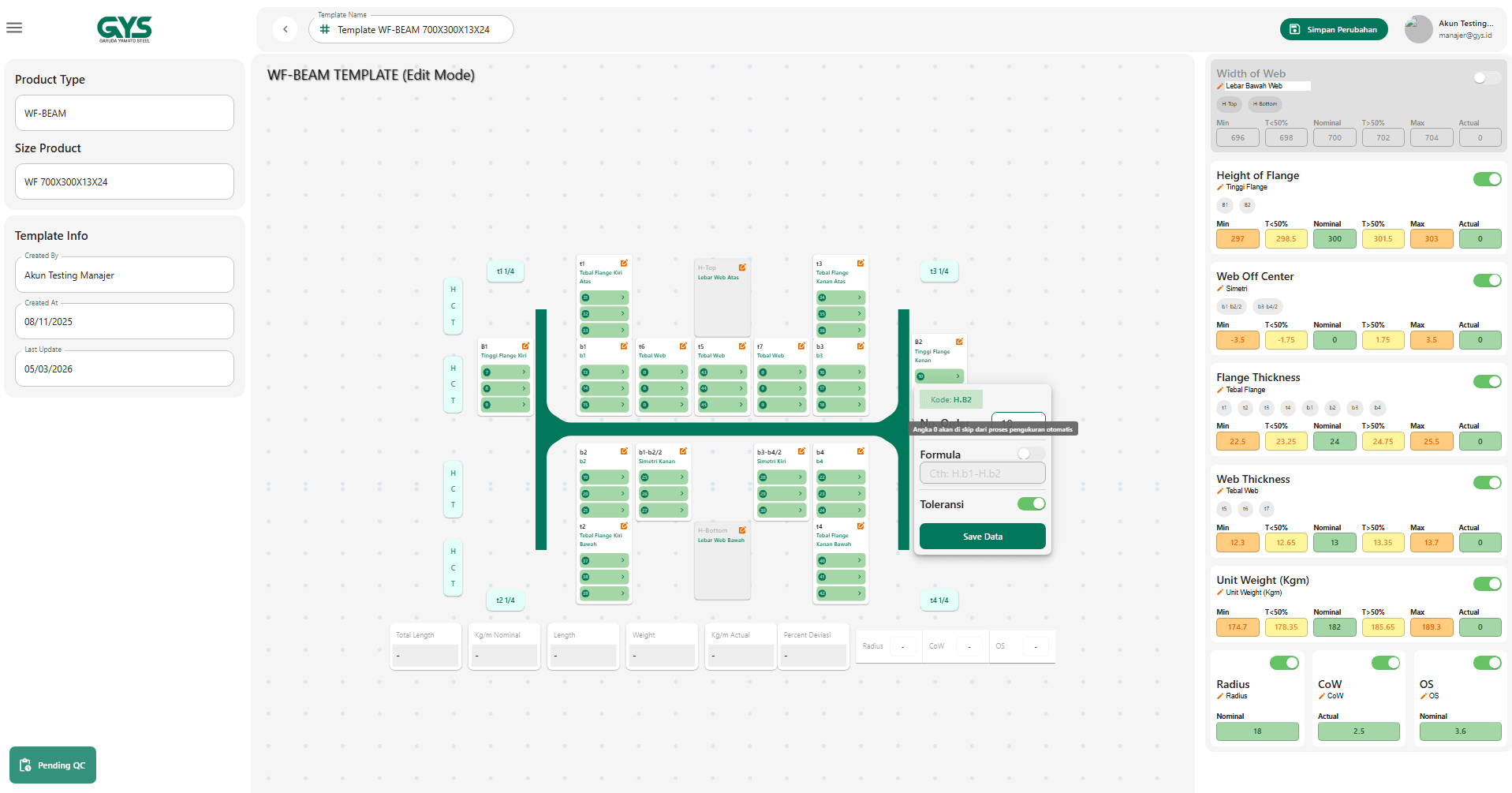Click the back arrow beside Template Name
Viewport: 1512px width, 793px height.
[x=285, y=29]
